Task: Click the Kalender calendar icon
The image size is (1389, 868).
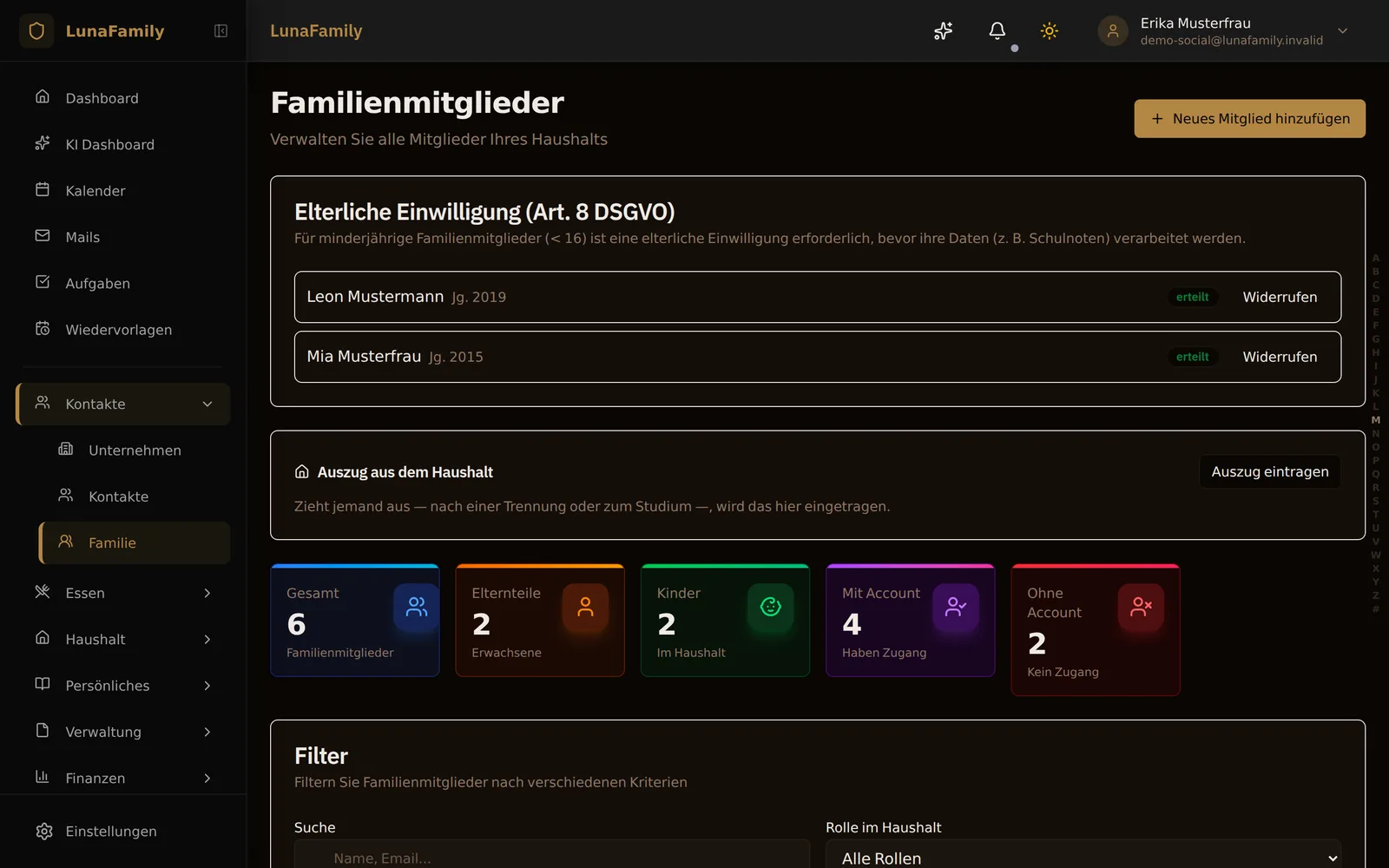Action: coord(43,189)
